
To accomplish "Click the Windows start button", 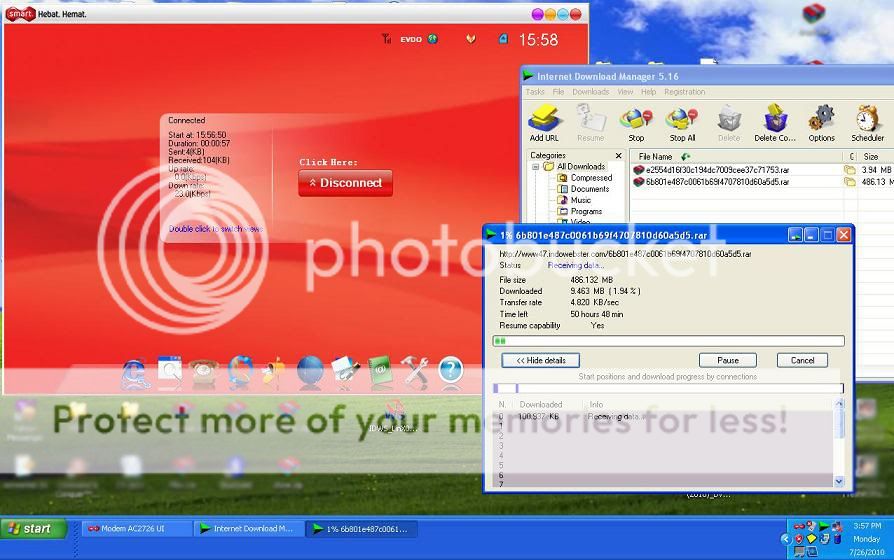I will 34,529.
